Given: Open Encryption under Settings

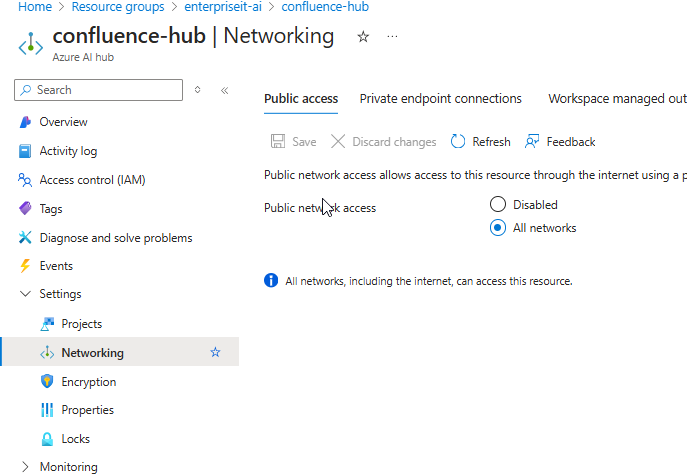Looking at the screenshot, I should [x=89, y=382].
